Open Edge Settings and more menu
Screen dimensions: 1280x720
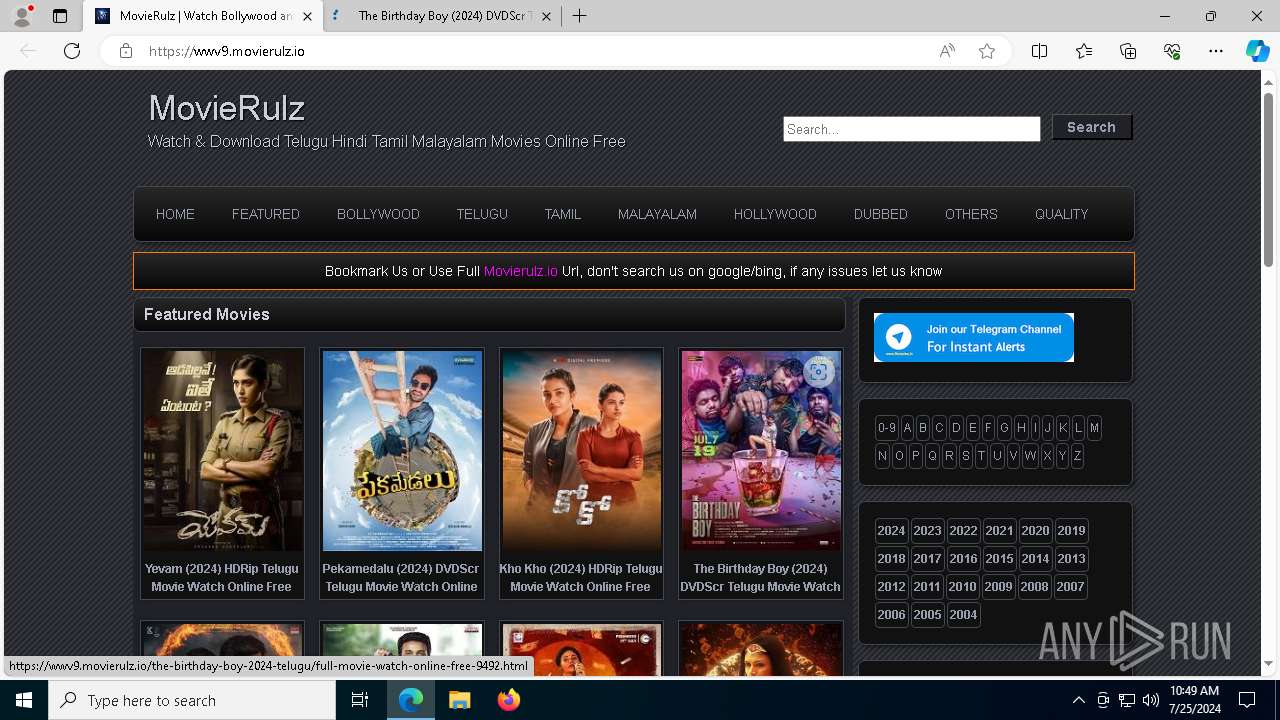pos(1216,51)
